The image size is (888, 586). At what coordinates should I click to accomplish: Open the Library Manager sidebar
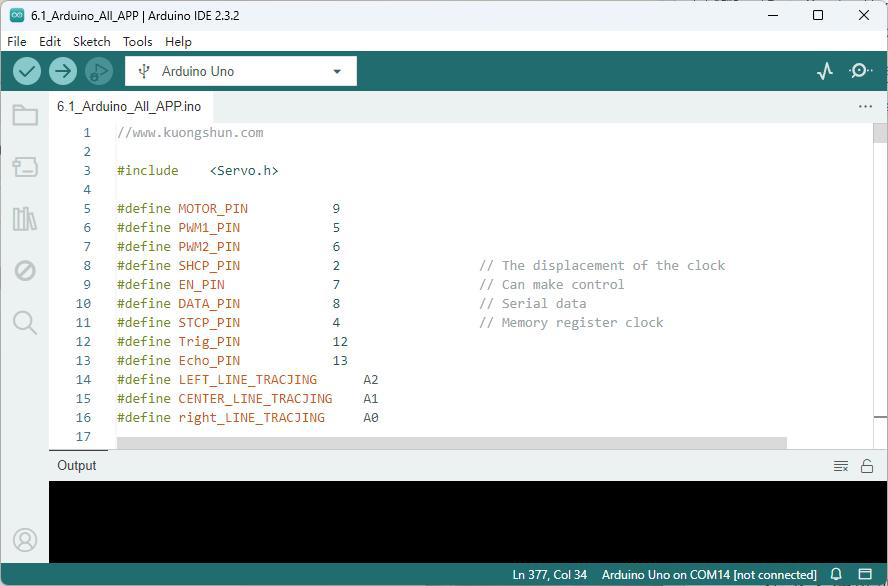point(25,219)
